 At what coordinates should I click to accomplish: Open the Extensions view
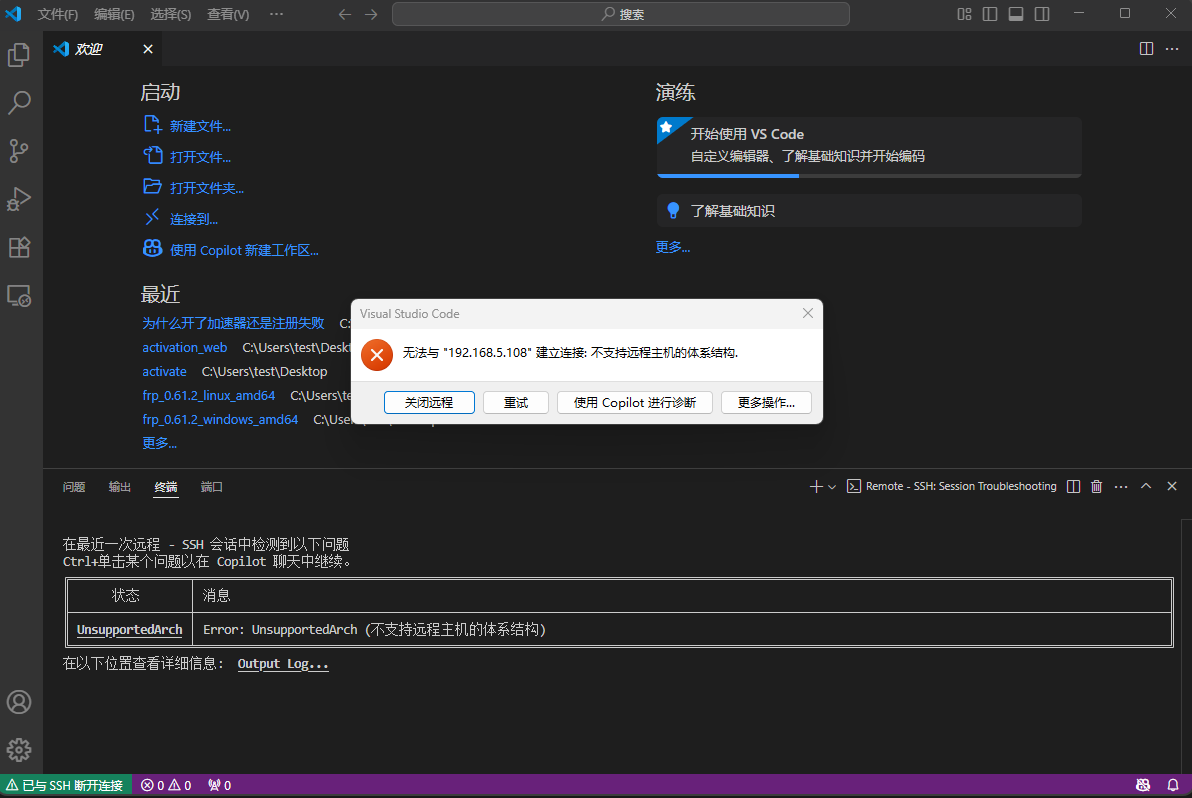(x=19, y=247)
